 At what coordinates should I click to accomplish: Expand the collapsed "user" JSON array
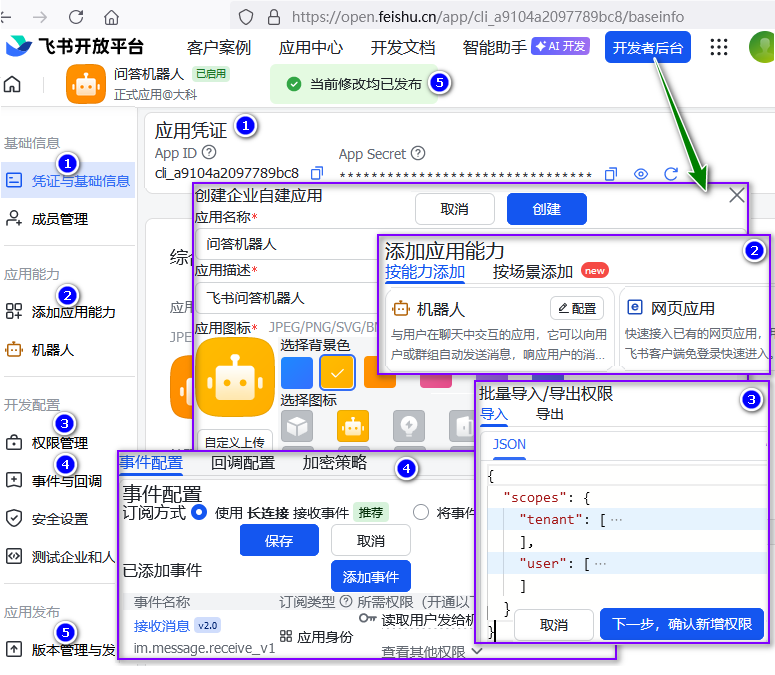600,563
